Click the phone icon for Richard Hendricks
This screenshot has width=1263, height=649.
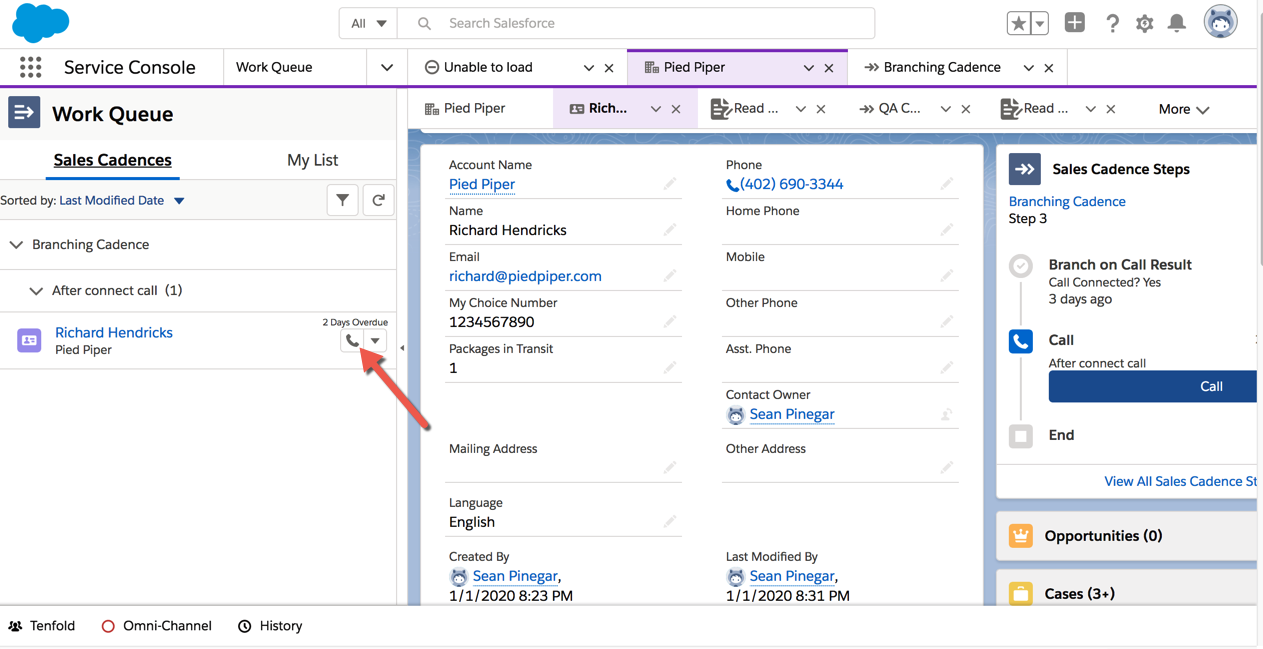point(352,341)
